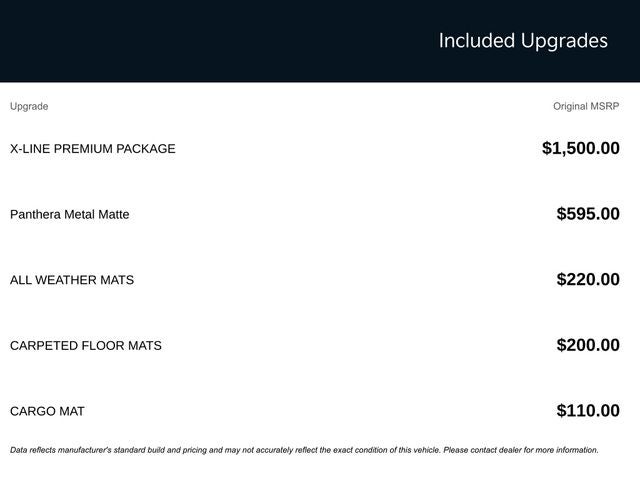The height and width of the screenshot is (480, 640).
Task: Select the Upgrade column header
Action: click(x=29, y=106)
